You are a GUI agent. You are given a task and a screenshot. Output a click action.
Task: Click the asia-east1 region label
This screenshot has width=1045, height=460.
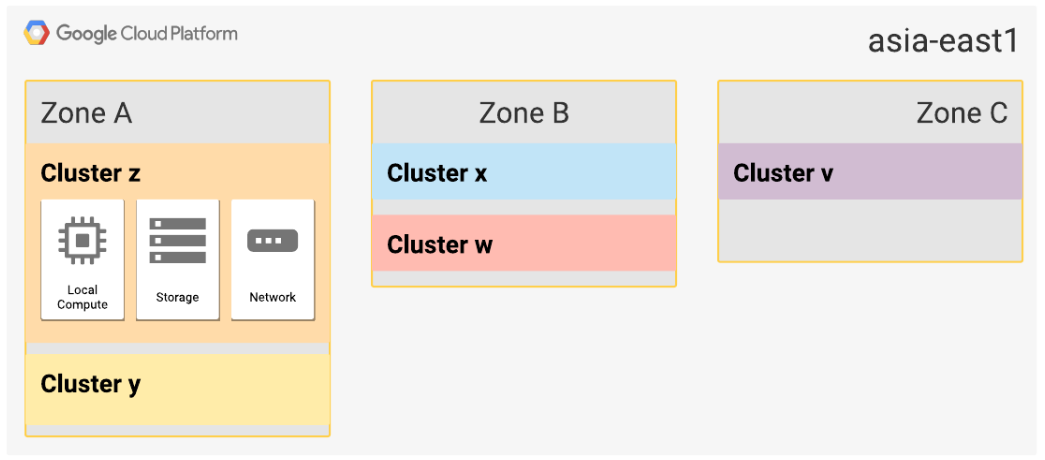943,42
